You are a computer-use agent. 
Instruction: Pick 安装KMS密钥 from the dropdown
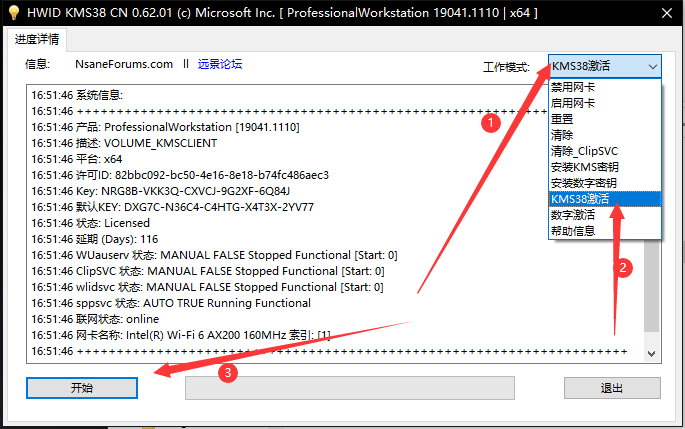click(605, 167)
